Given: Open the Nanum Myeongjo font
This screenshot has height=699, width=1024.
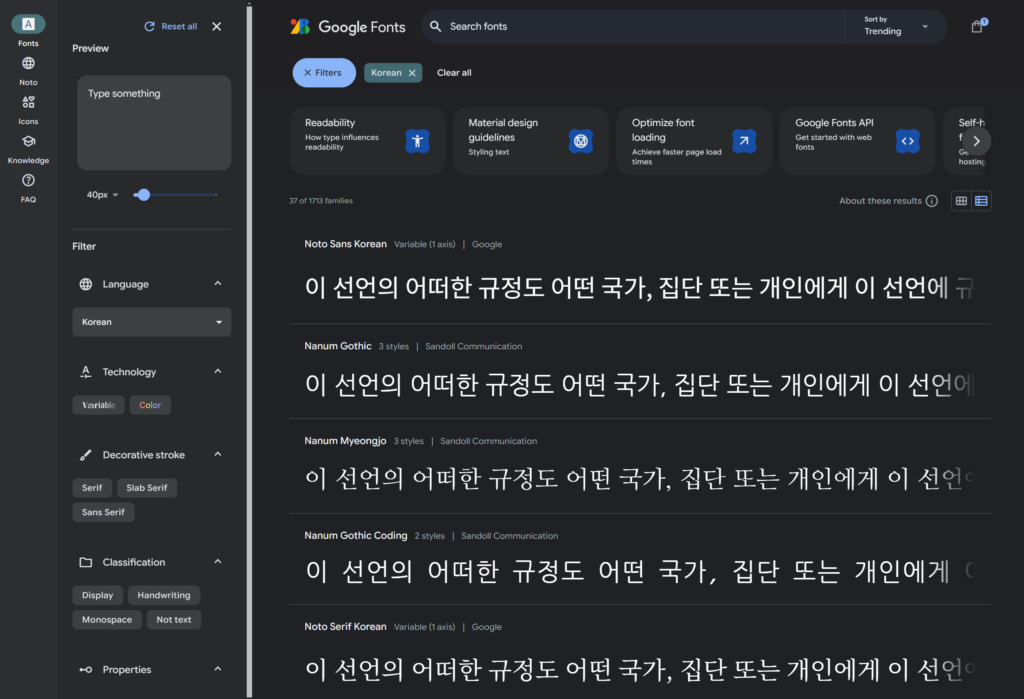Looking at the screenshot, I should pos(640,466).
